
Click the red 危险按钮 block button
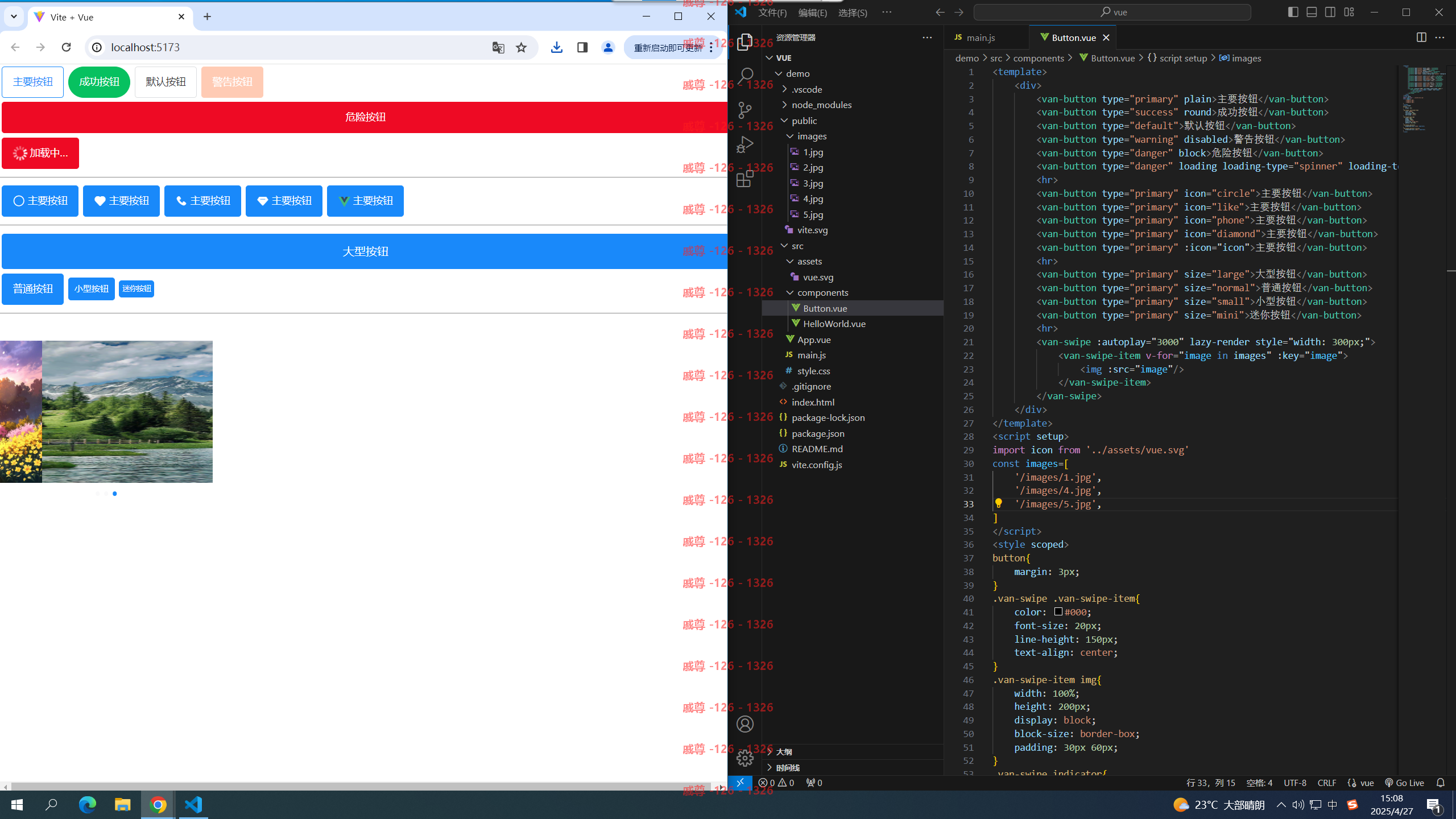[x=365, y=117]
